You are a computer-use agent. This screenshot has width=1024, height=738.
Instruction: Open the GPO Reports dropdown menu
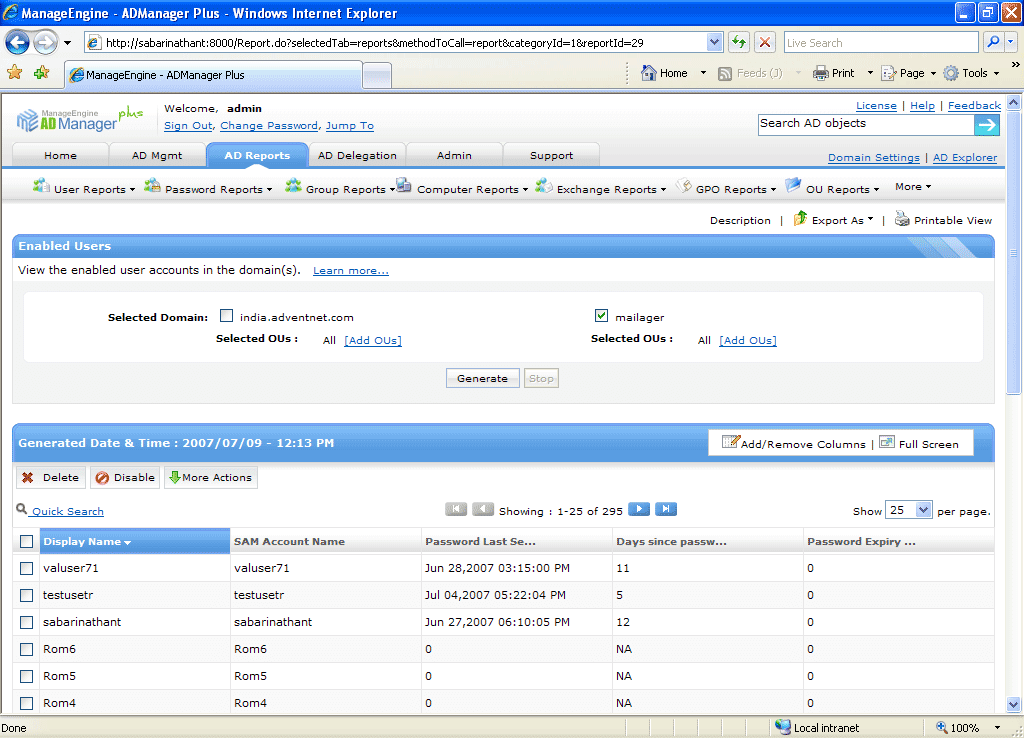click(726, 188)
